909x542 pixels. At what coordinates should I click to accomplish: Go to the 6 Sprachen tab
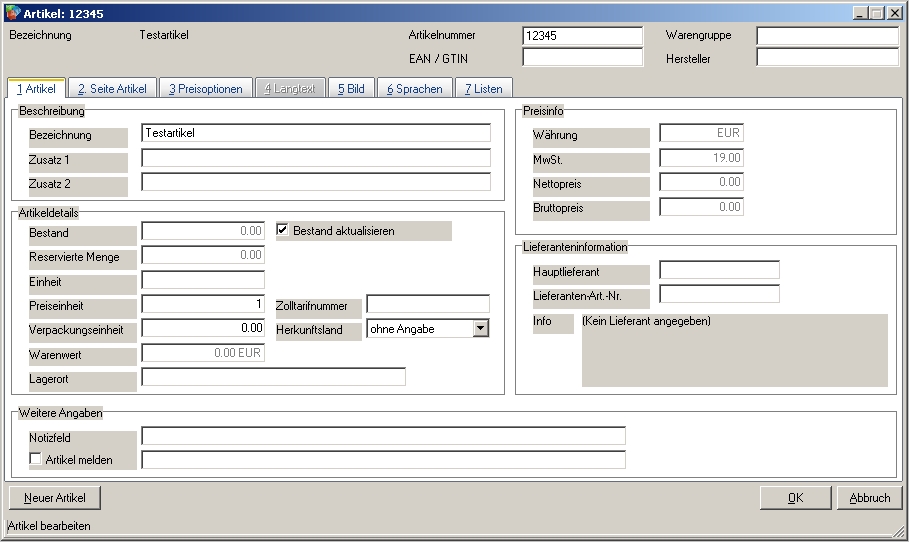[414, 89]
